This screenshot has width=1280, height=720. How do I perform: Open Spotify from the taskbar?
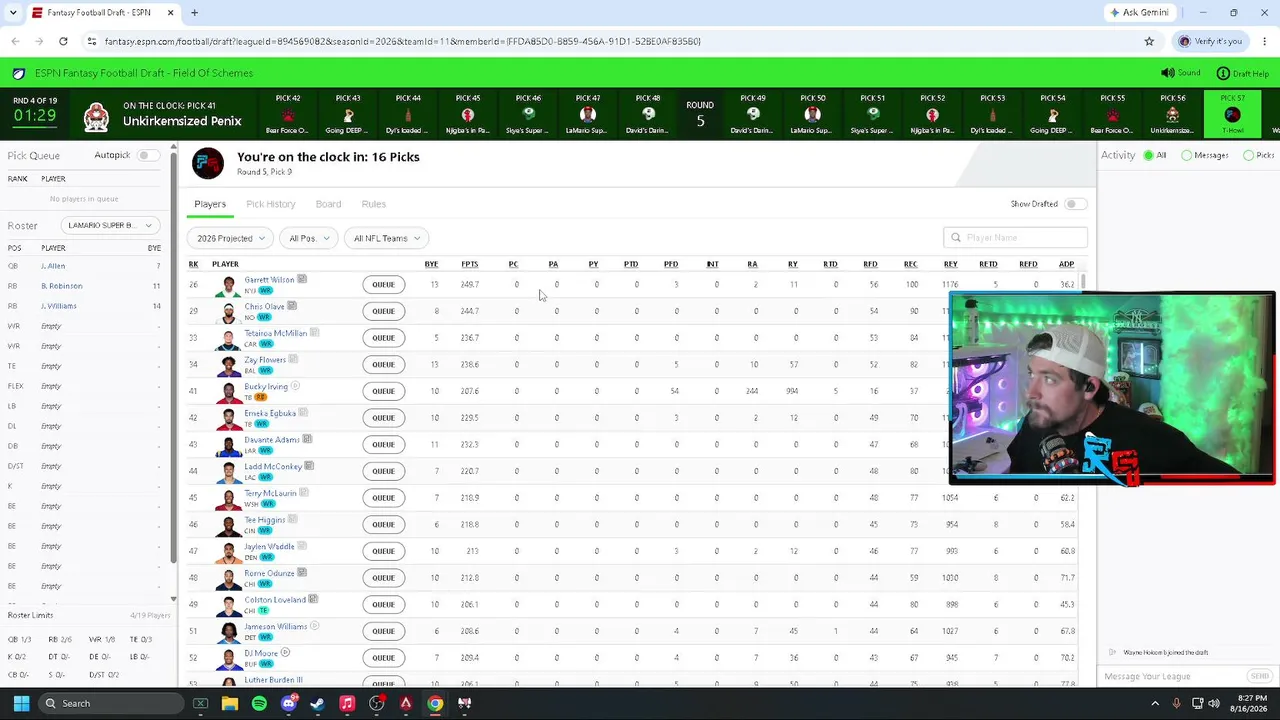point(259,703)
